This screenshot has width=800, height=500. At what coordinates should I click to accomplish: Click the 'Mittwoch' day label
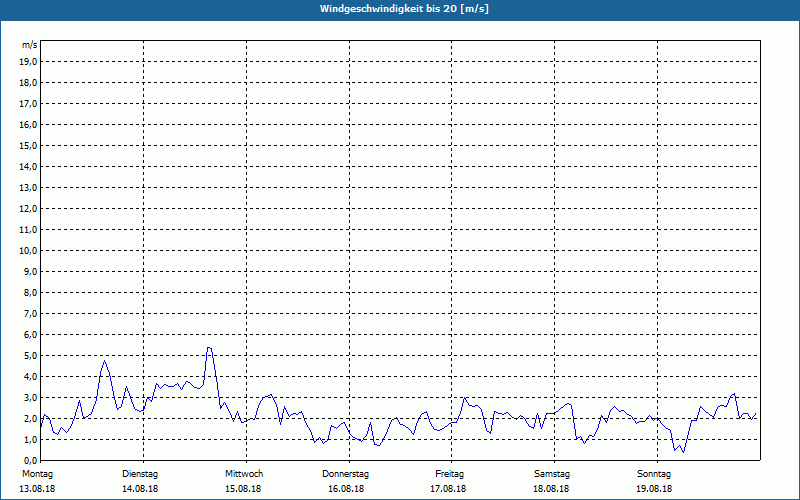(244, 474)
